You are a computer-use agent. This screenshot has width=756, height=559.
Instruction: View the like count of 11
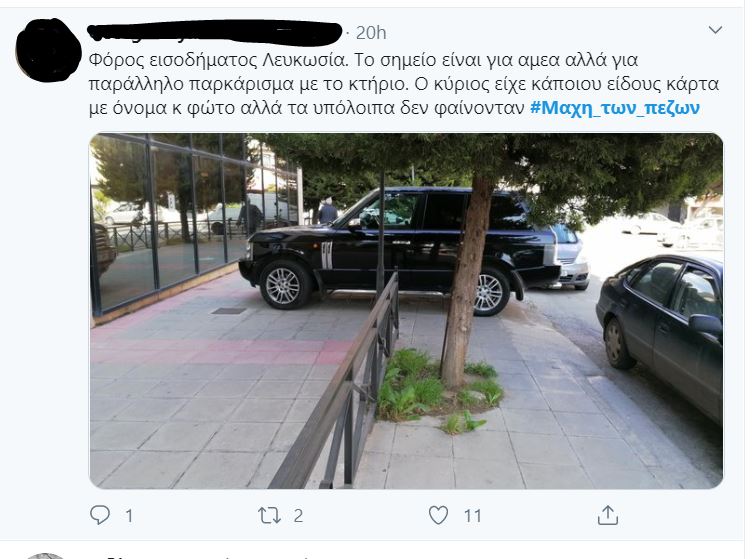[472, 516]
